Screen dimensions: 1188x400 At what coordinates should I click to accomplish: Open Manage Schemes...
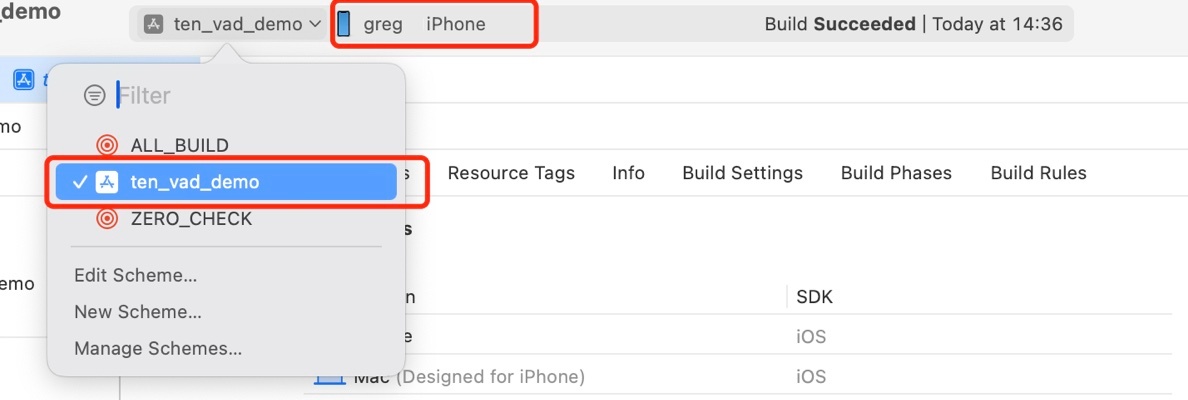(x=158, y=348)
